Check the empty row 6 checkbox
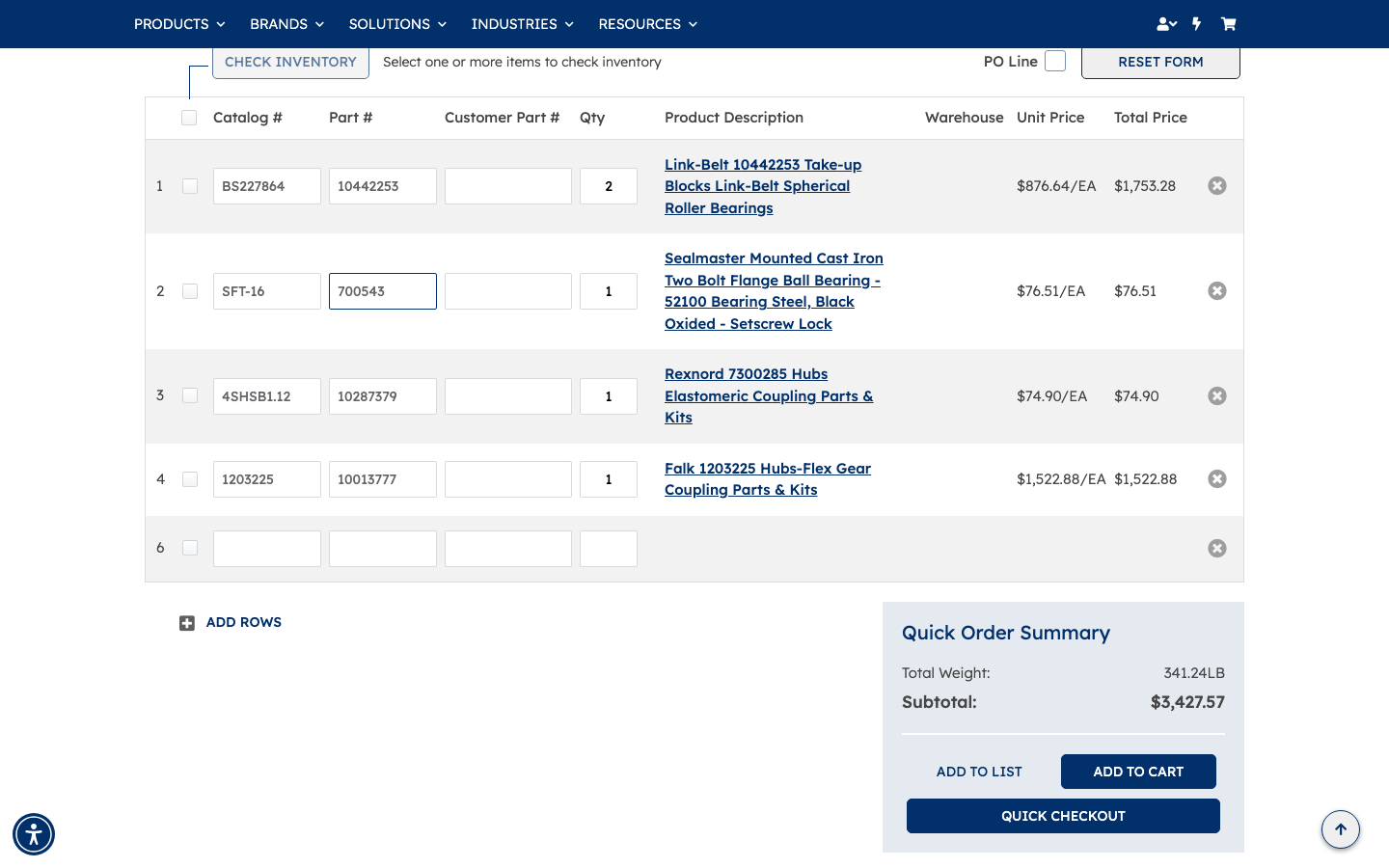 click(x=190, y=548)
